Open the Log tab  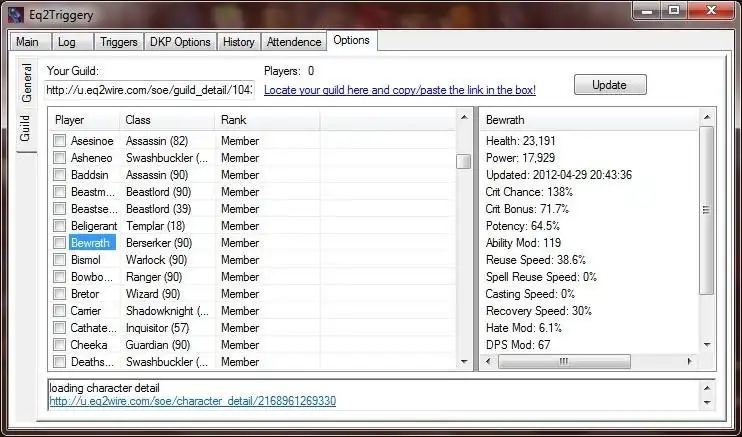72,42
